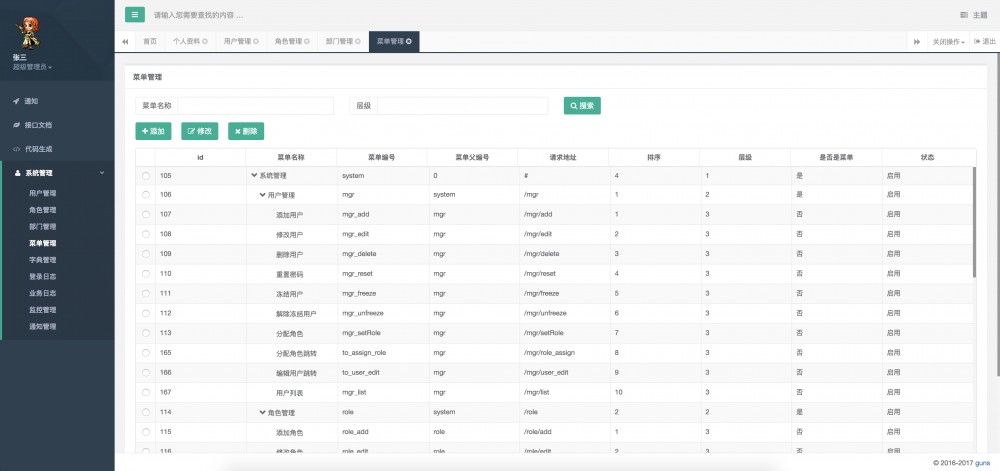
Task: Close the 用户管理 tab via its x icon
Action: [x=256, y=41]
